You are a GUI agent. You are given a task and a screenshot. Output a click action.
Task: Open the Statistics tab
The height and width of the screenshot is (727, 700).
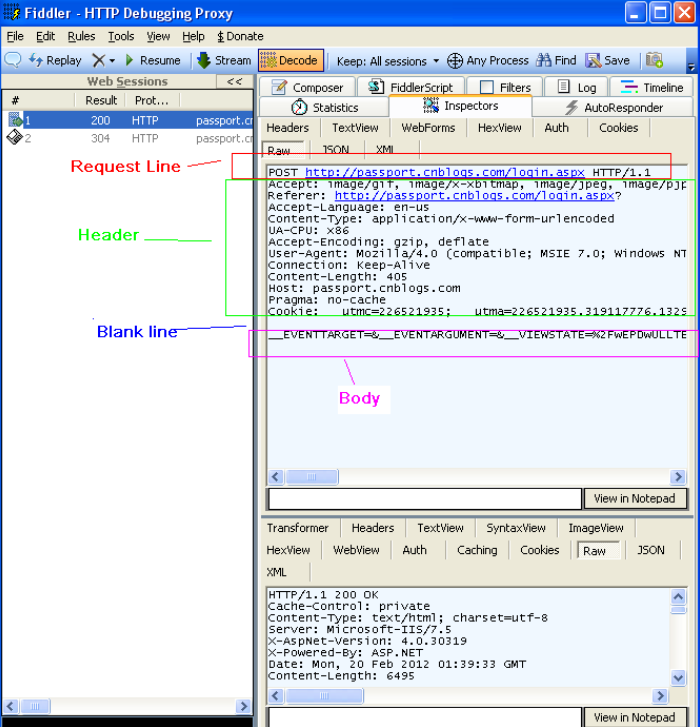coord(324,108)
